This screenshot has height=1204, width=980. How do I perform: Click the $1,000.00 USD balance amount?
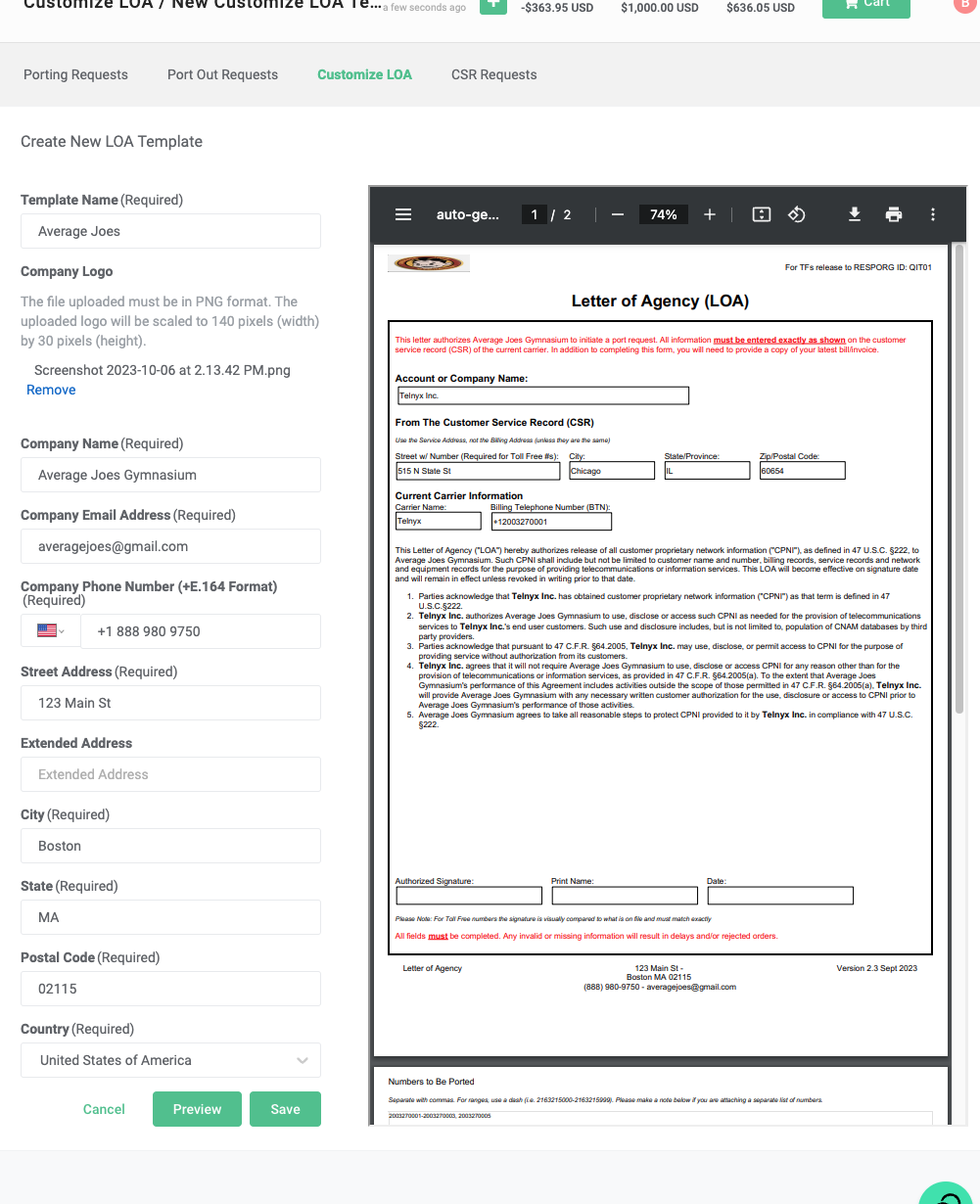pyautogui.click(x=660, y=8)
